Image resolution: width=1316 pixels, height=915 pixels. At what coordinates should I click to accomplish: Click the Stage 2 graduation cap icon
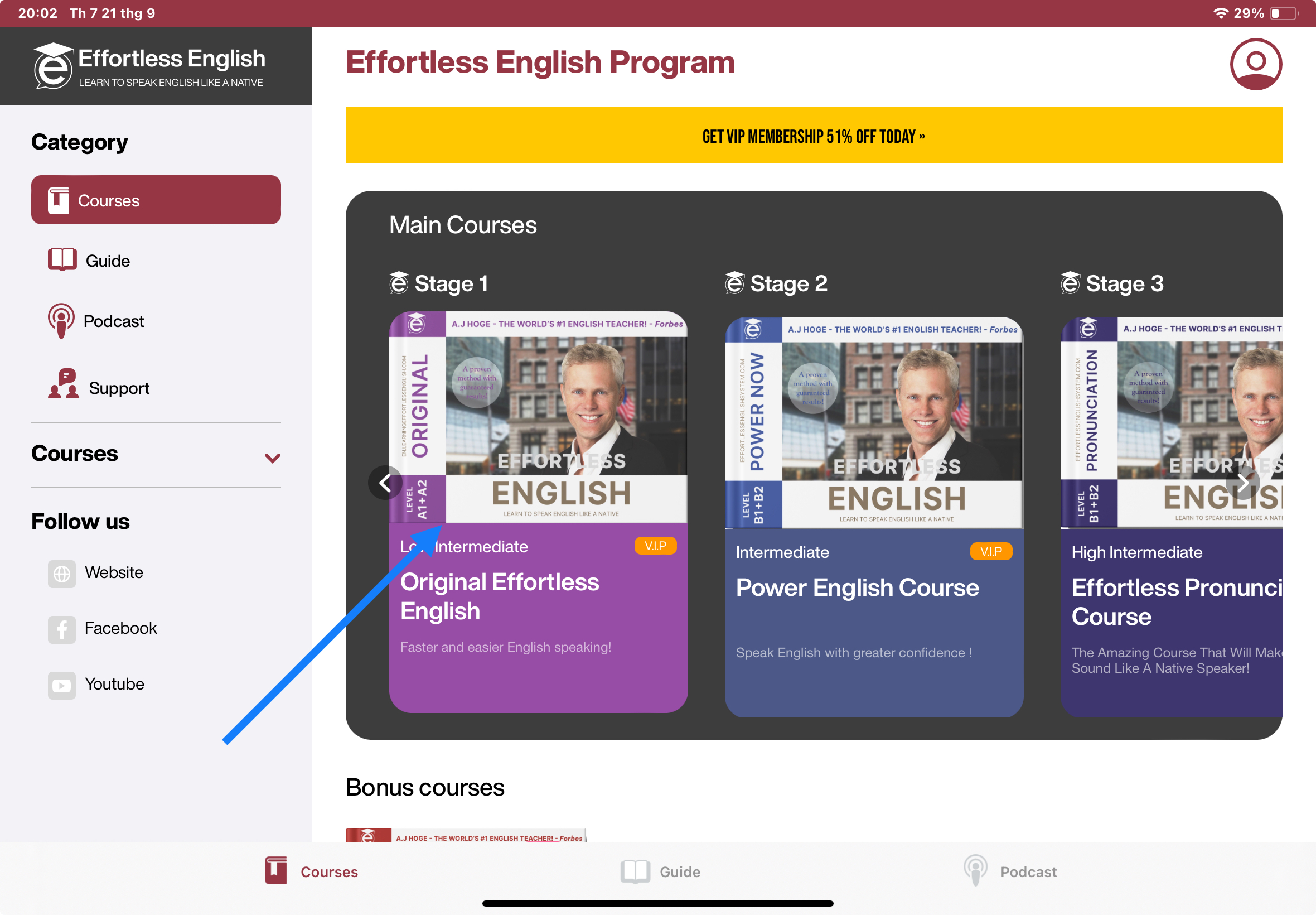(x=734, y=283)
